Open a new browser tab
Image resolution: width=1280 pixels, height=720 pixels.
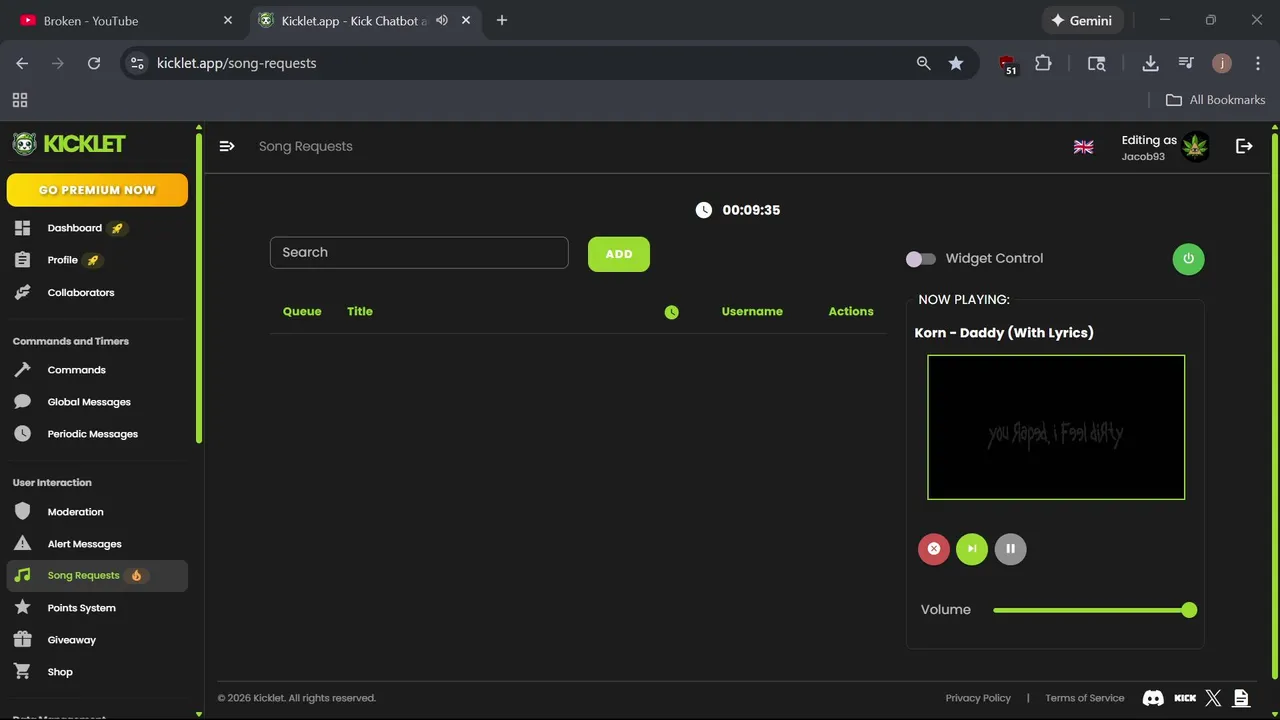[502, 20]
